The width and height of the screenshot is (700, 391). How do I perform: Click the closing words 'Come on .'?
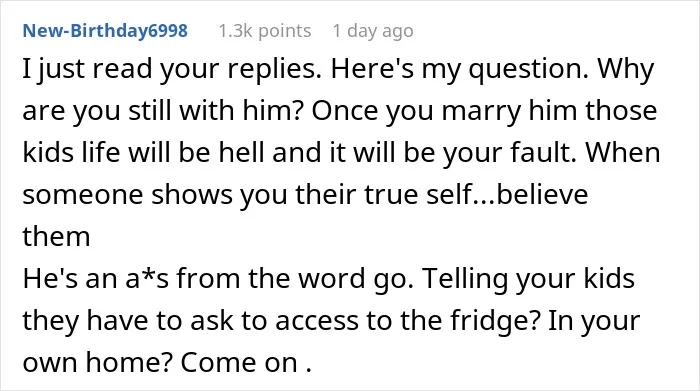246,362
